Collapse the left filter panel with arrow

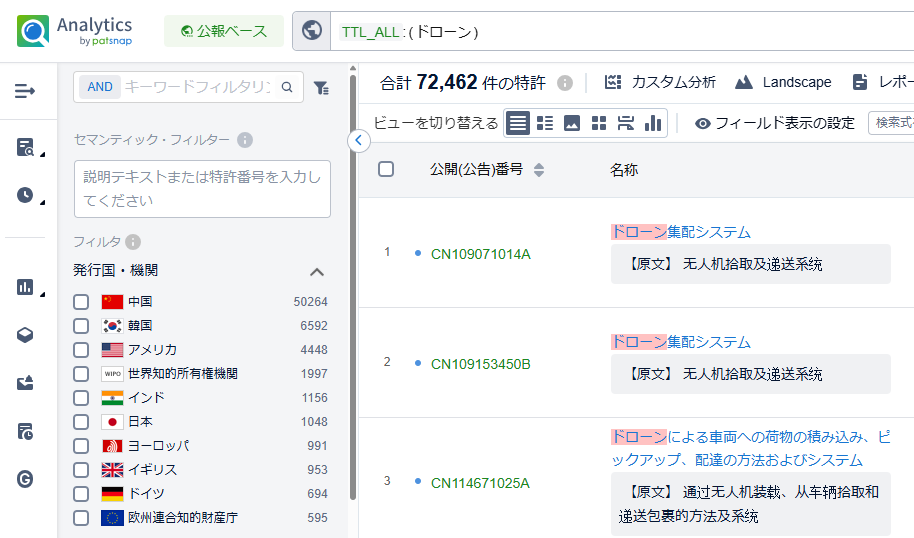pos(359,141)
